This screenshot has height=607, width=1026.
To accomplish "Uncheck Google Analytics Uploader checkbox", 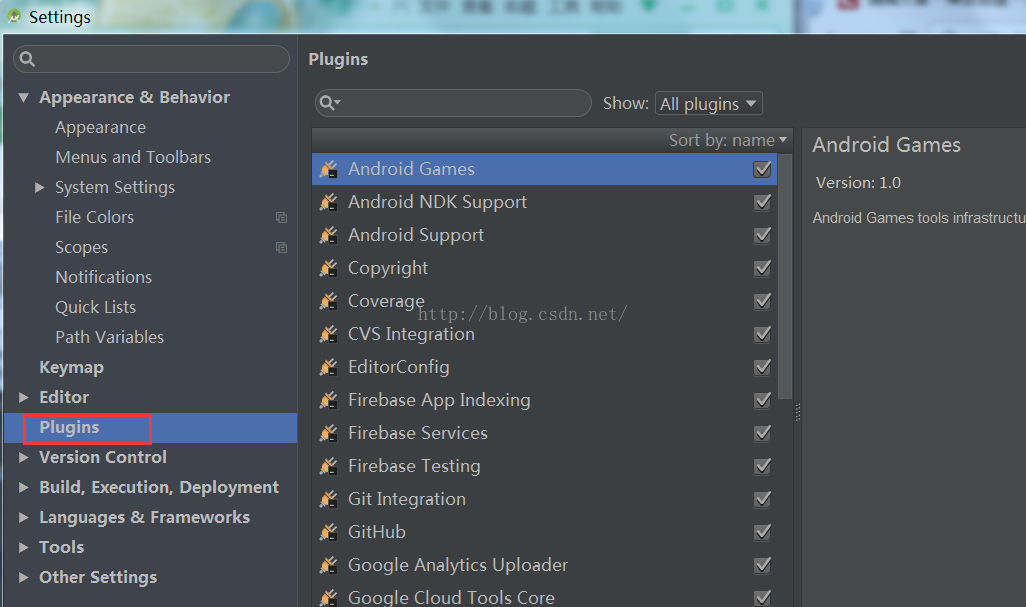I will tap(762, 564).
